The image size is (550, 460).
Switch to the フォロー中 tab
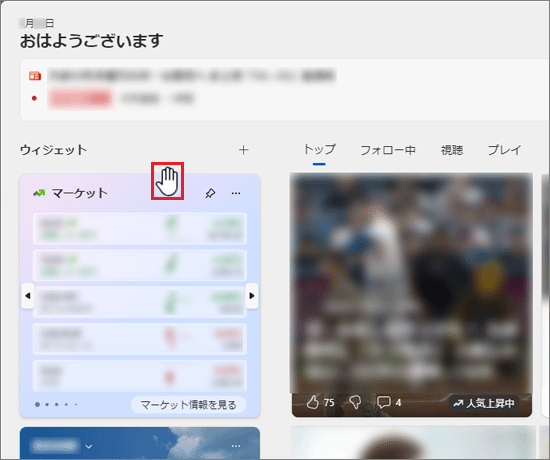coord(388,150)
